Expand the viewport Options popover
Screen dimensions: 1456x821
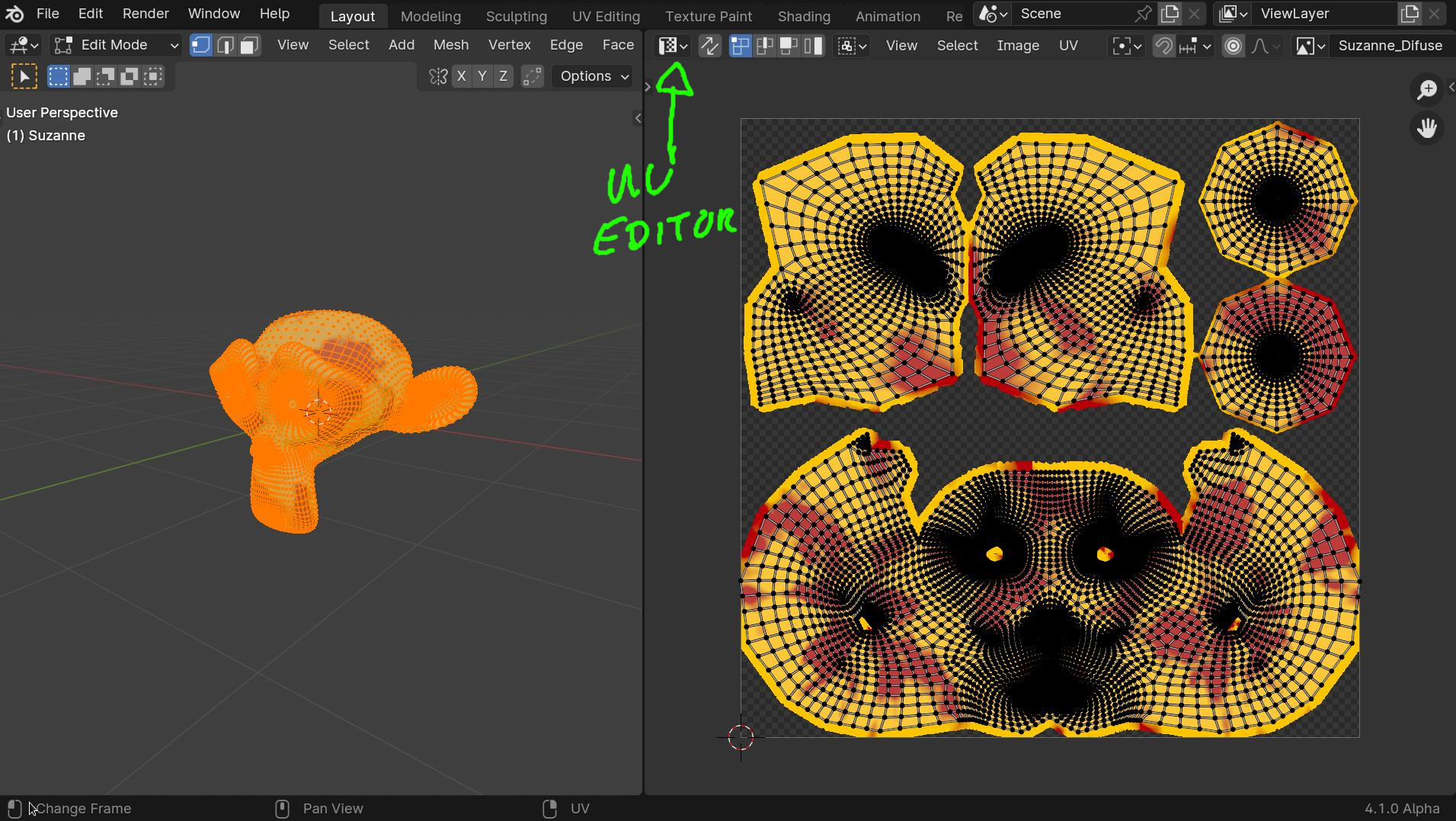click(x=594, y=76)
